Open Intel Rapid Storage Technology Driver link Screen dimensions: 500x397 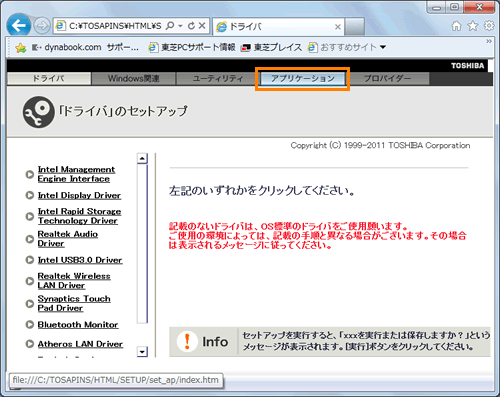point(79,216)
